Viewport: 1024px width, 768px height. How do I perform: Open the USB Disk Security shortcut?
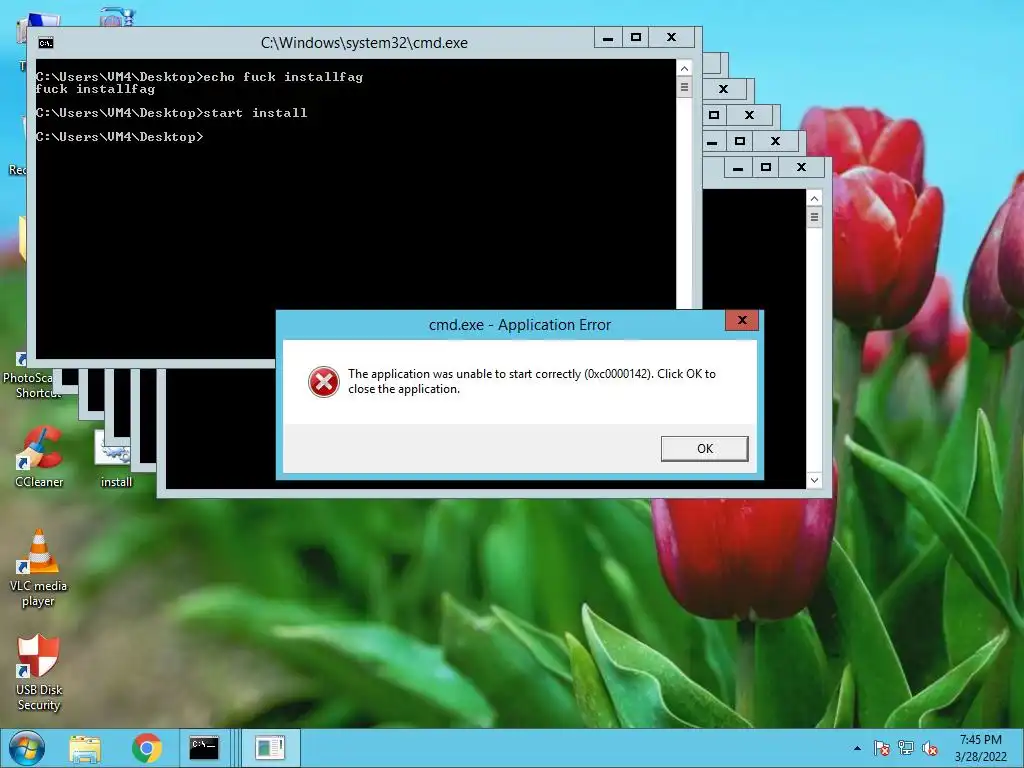coord(39,673)
